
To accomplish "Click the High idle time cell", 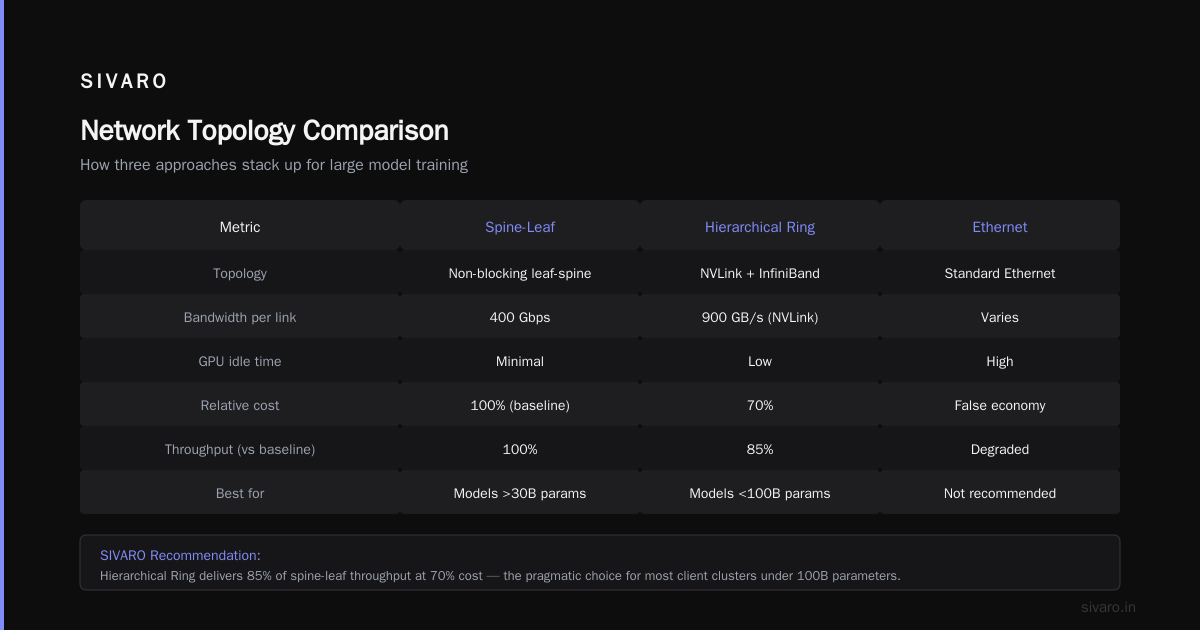I will point(1000,361).
